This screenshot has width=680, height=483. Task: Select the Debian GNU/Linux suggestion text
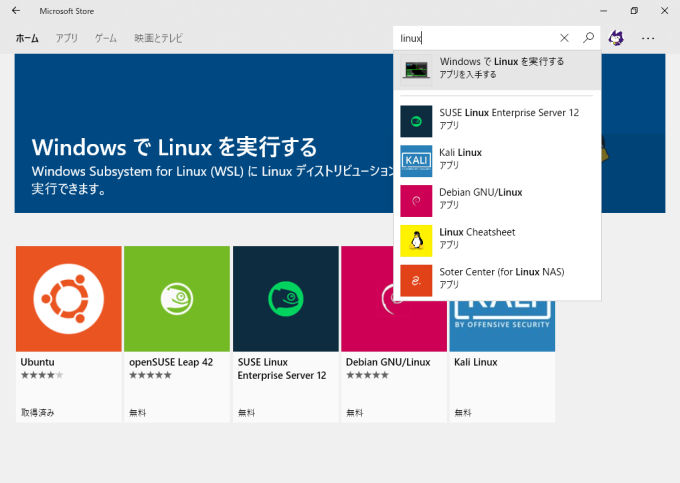pyautogui.click(x=481, y=193)
